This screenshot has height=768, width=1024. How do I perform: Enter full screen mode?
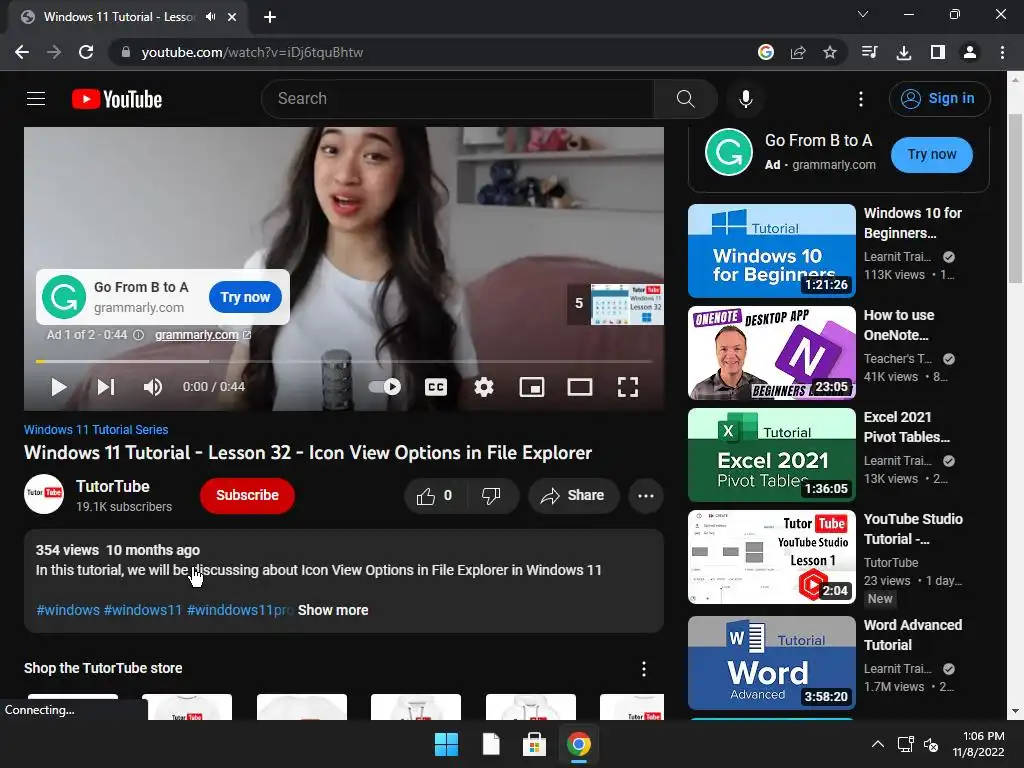click(x=628, y=387)
